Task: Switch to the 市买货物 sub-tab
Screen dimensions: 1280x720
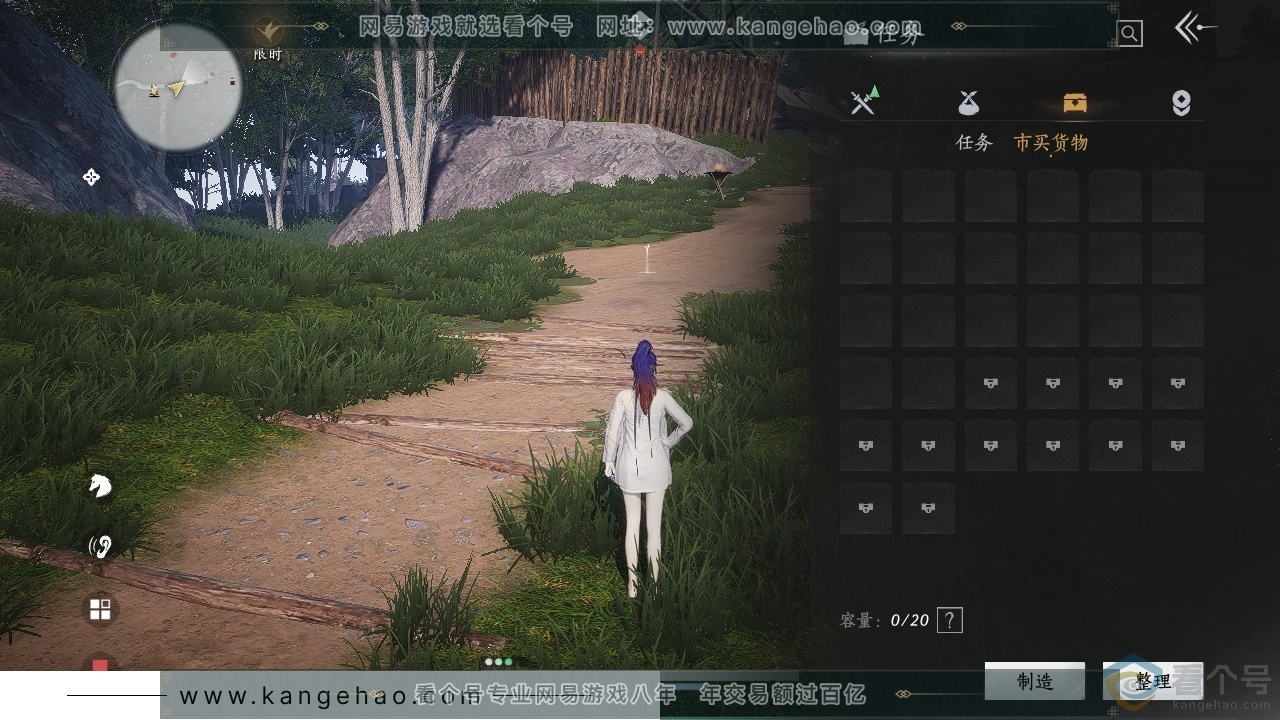Action: [x=1051, y=142]
